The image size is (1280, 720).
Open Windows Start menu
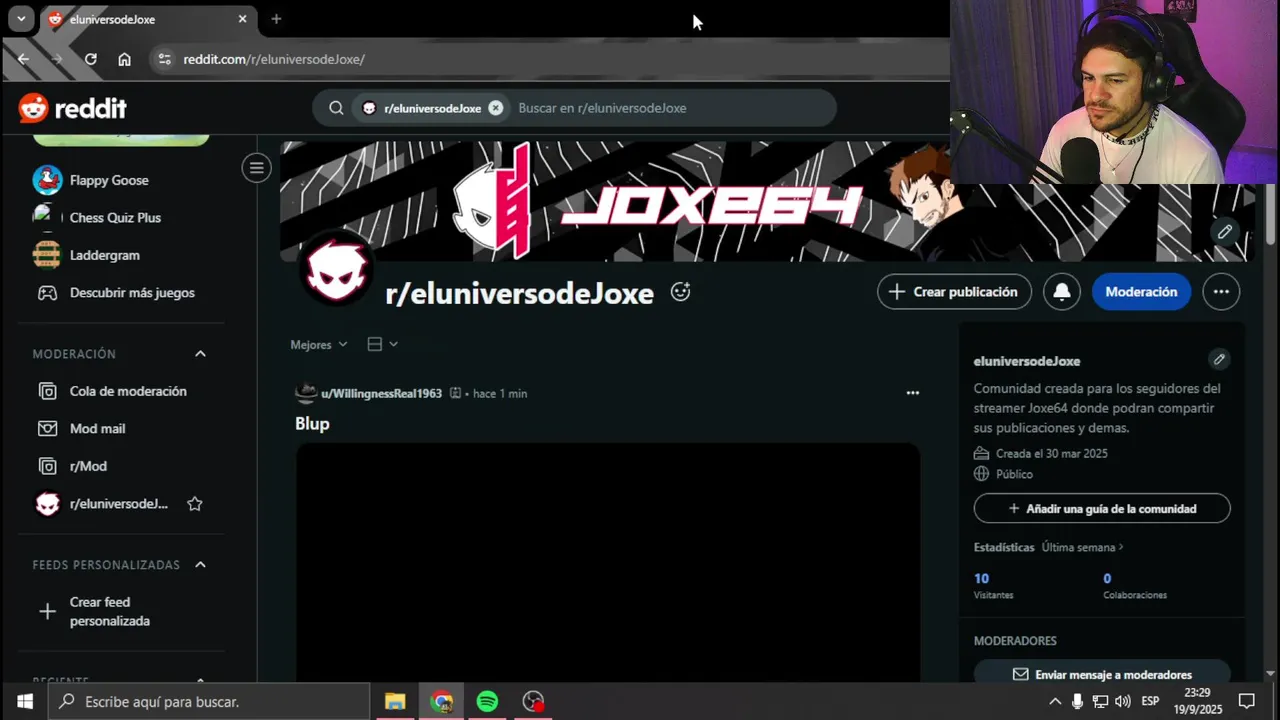click(24, 701)
